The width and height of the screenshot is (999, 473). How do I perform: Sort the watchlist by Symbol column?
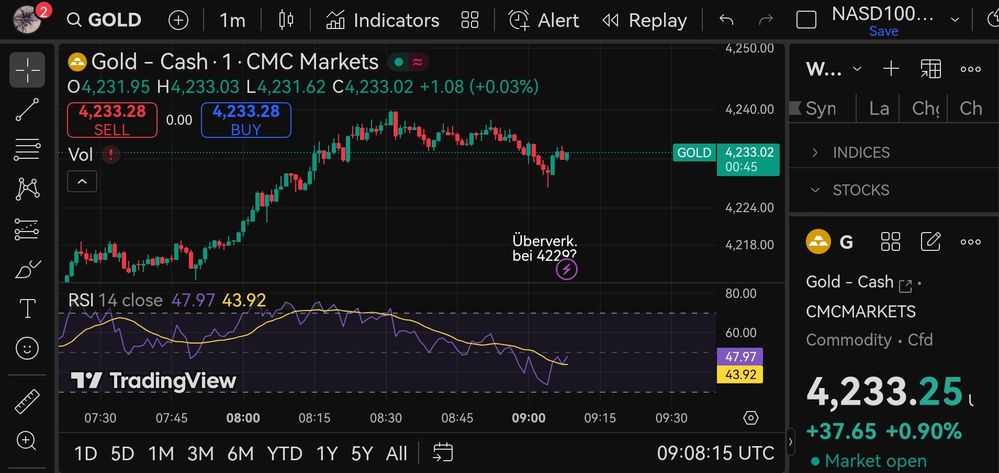821,108
